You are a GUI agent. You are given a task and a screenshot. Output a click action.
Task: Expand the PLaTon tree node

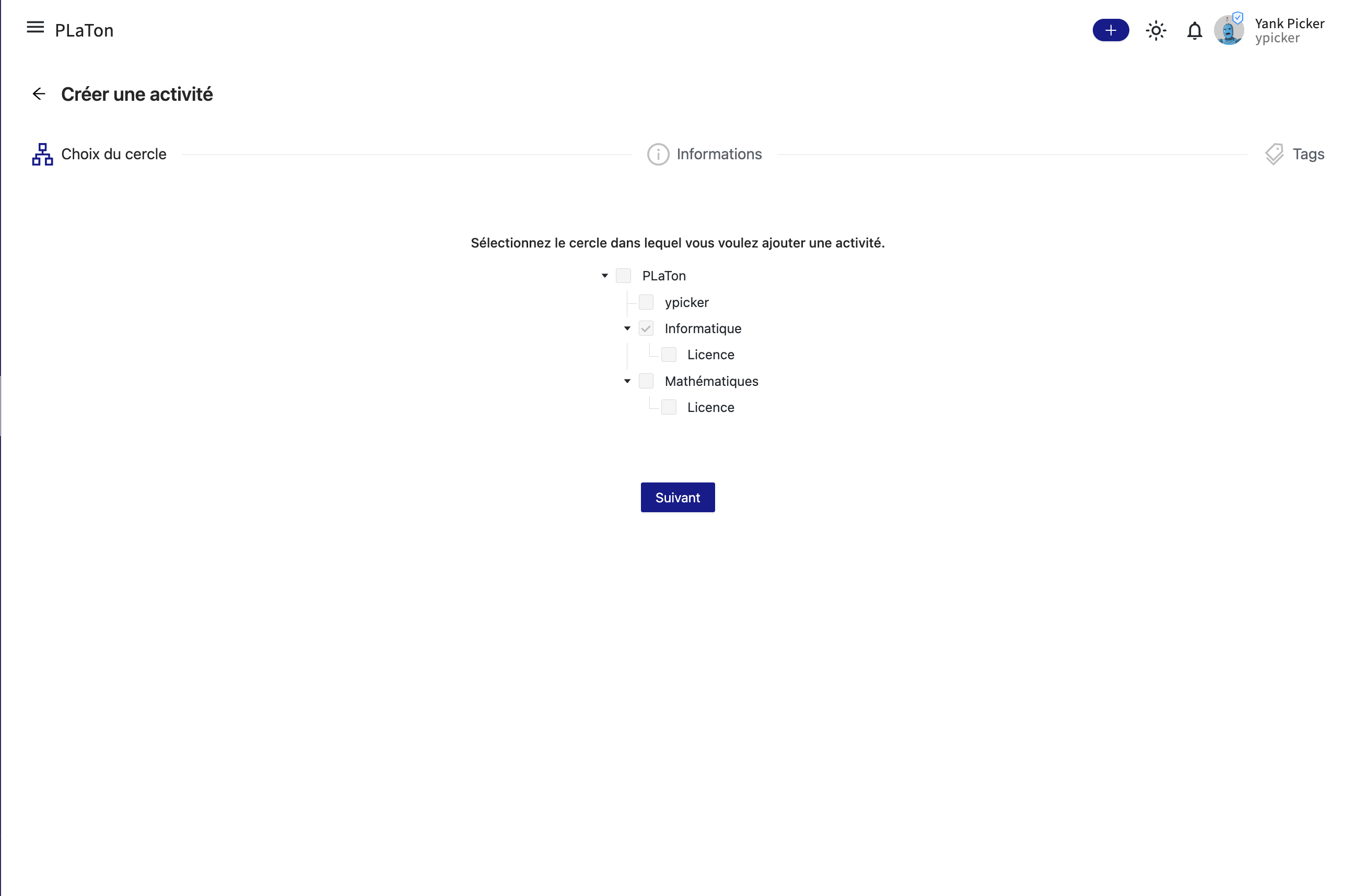click(x=604, y=276)
